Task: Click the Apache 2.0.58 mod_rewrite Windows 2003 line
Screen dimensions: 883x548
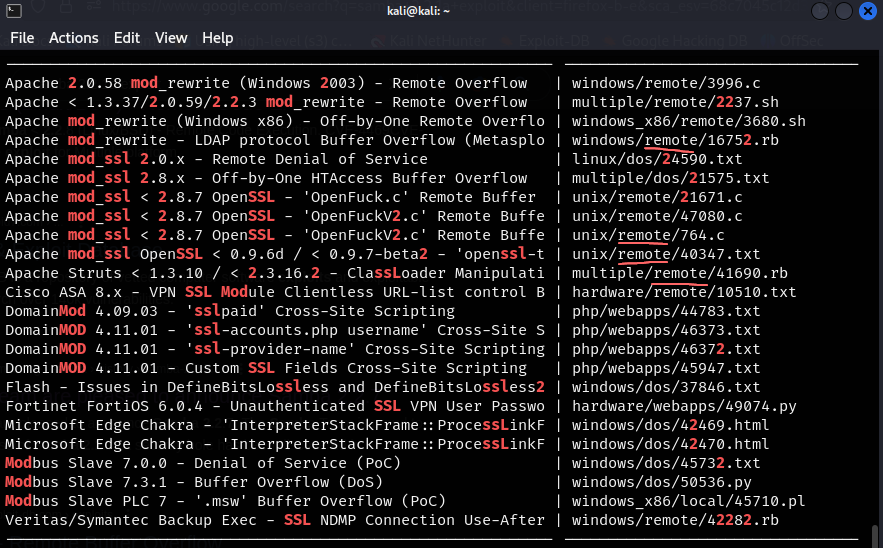Action: (266, 83)
